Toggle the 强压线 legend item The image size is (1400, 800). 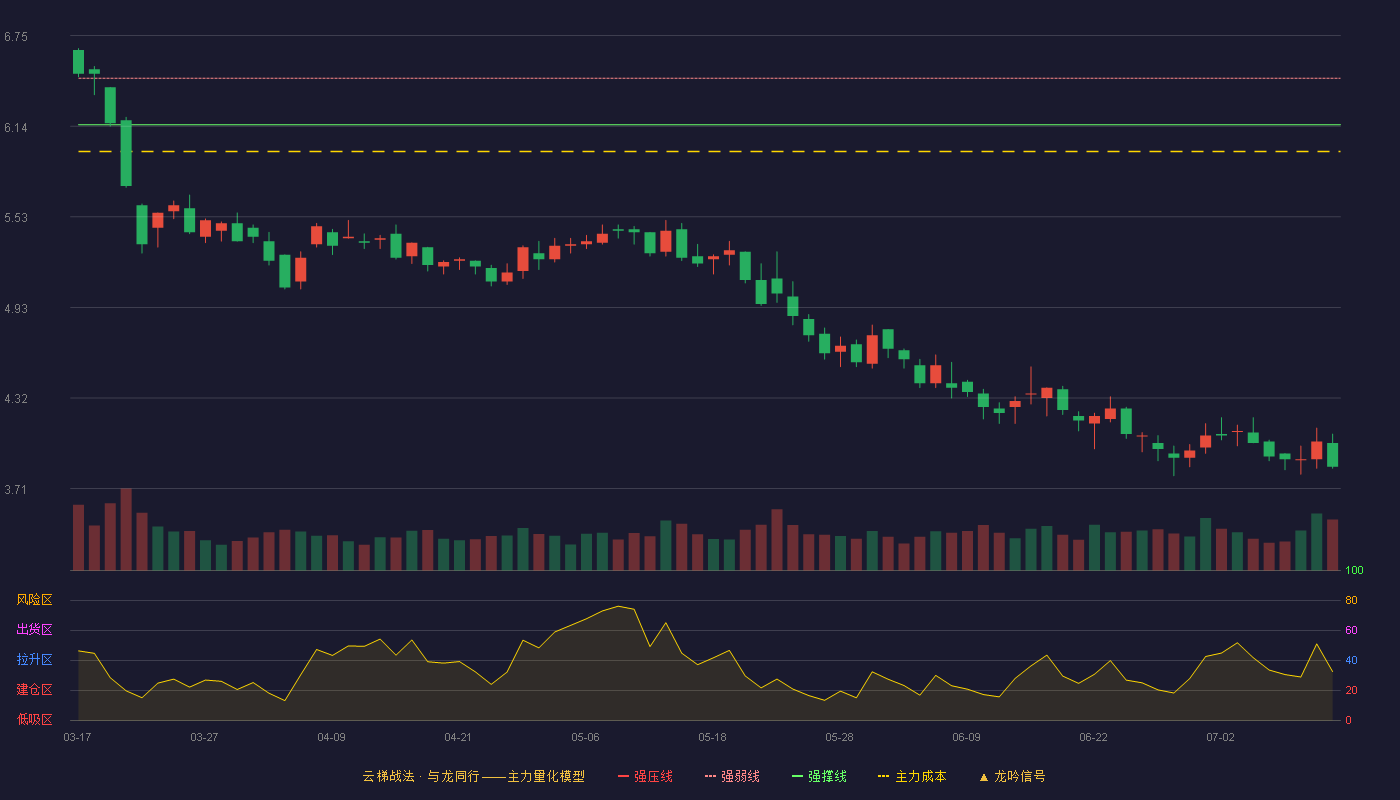[645, 776]
